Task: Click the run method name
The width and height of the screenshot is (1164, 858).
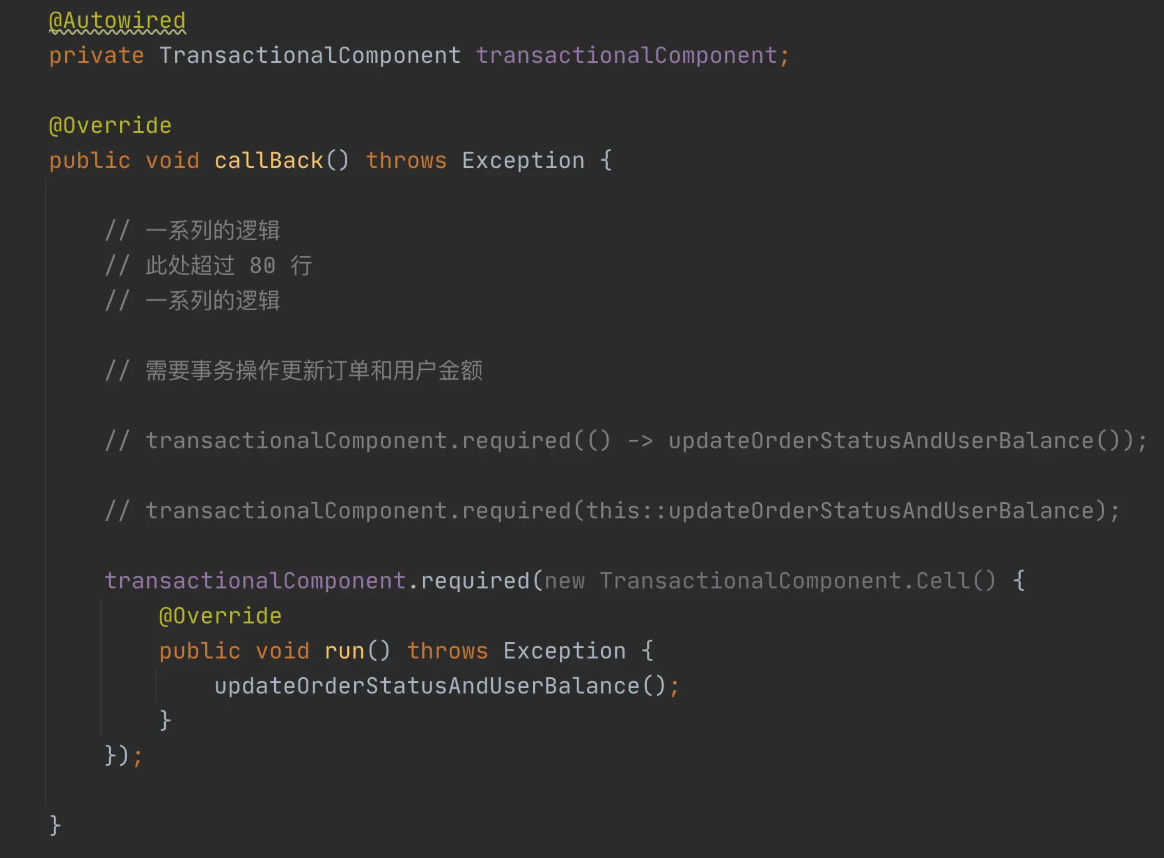Action: 344,651
